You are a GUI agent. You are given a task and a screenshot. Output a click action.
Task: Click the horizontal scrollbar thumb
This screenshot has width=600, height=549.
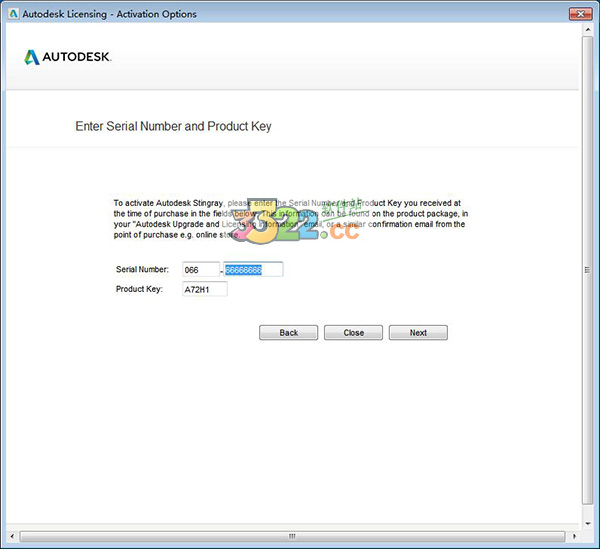[292, 536]
